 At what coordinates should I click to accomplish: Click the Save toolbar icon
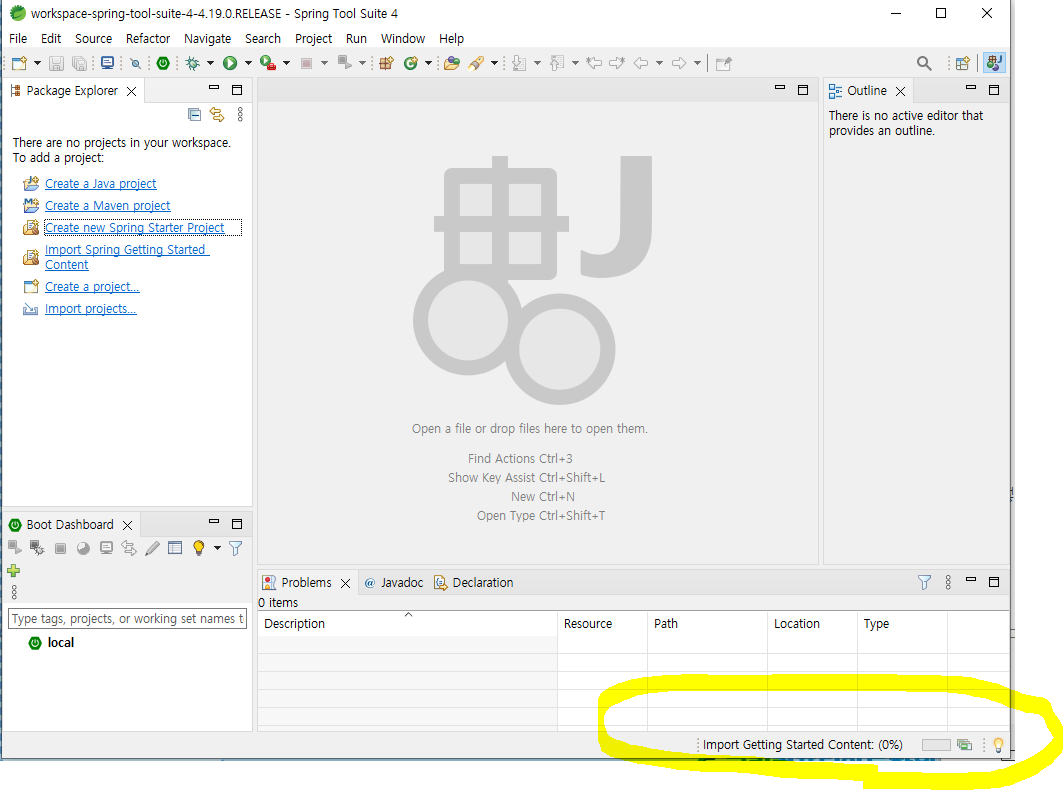pyautogui.click(x=56, y=63)
